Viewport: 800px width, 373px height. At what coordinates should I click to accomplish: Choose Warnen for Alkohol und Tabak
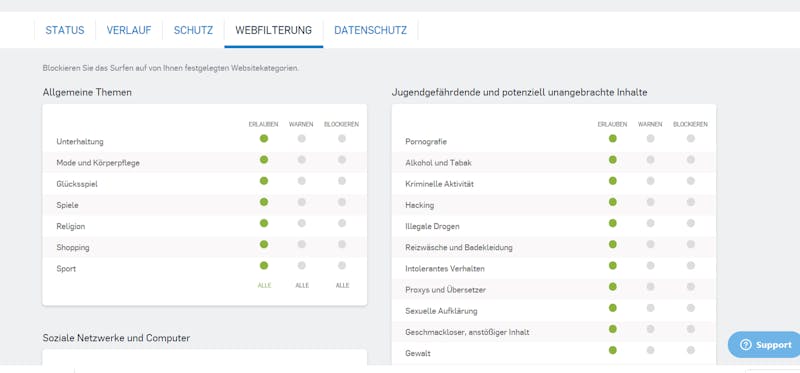(x=650, y=160)
